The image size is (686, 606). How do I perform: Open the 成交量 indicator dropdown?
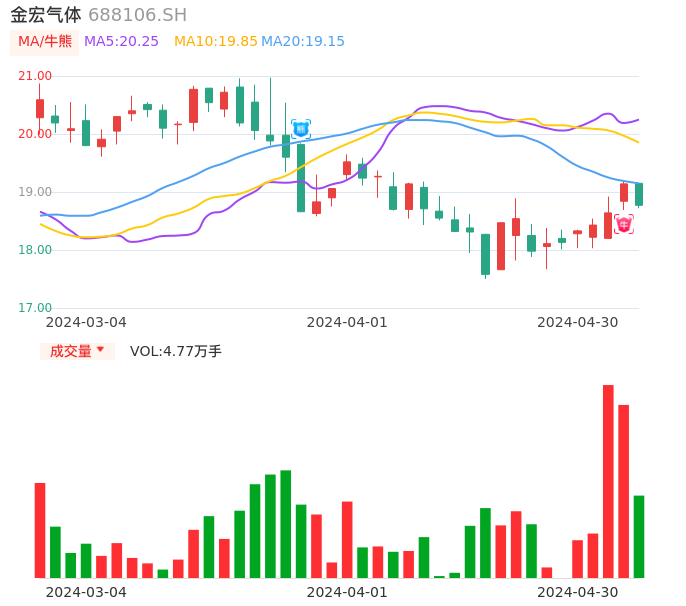77,351
